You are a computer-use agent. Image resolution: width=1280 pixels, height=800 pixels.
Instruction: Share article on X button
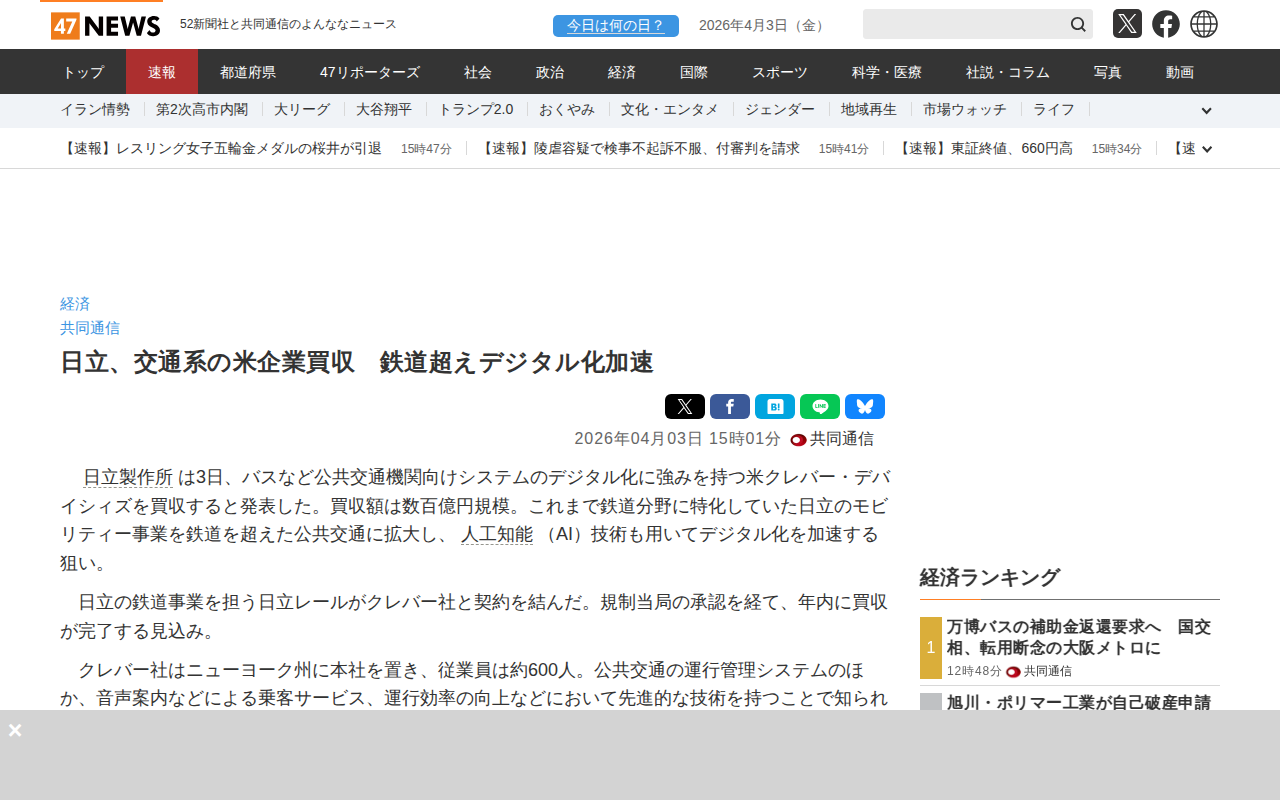pyautogui.click(x=685, y=406)
